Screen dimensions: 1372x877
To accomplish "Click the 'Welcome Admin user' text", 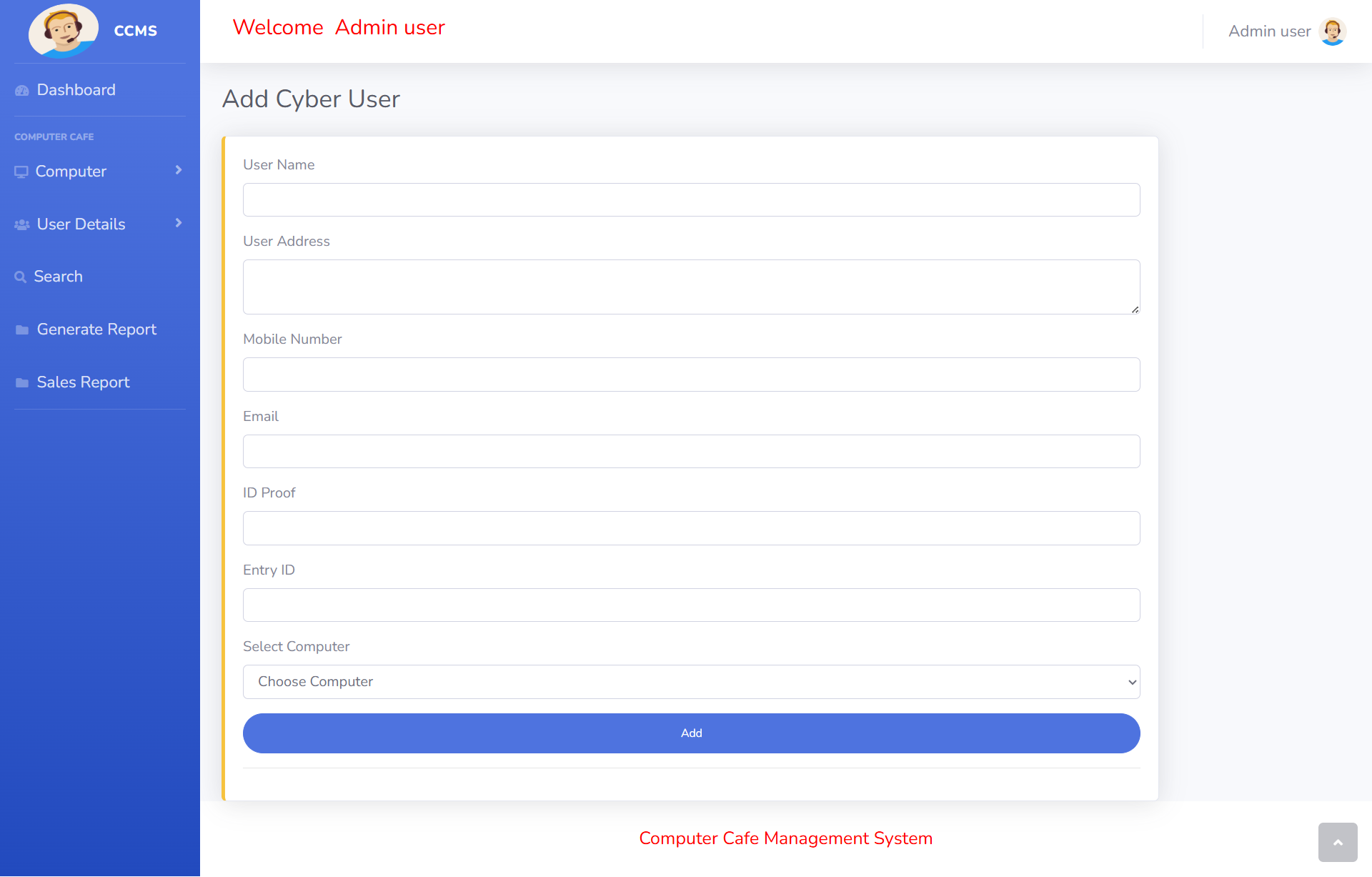I will coord(339,27).
